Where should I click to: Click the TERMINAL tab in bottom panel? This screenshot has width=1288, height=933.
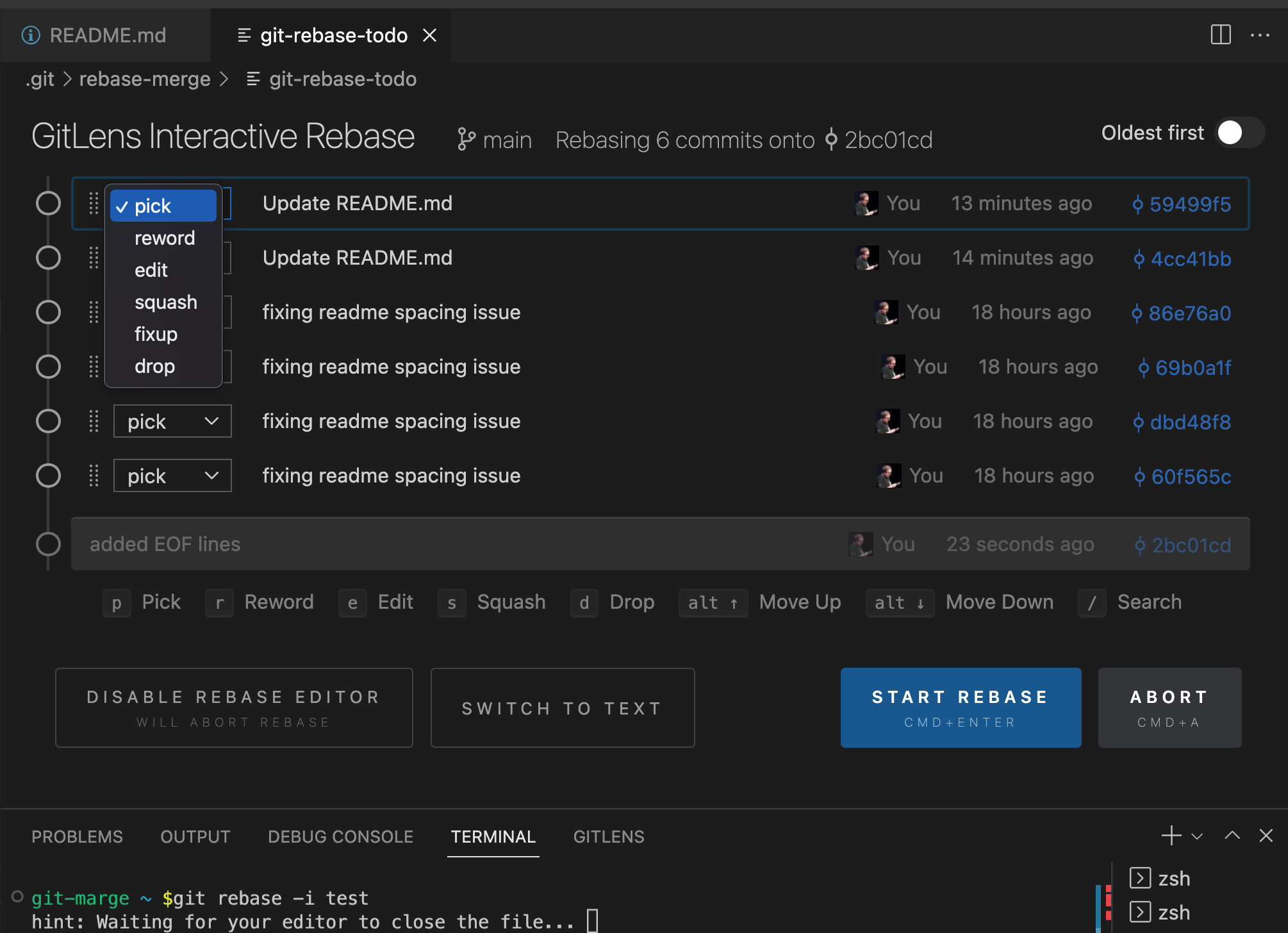point(493,837)
